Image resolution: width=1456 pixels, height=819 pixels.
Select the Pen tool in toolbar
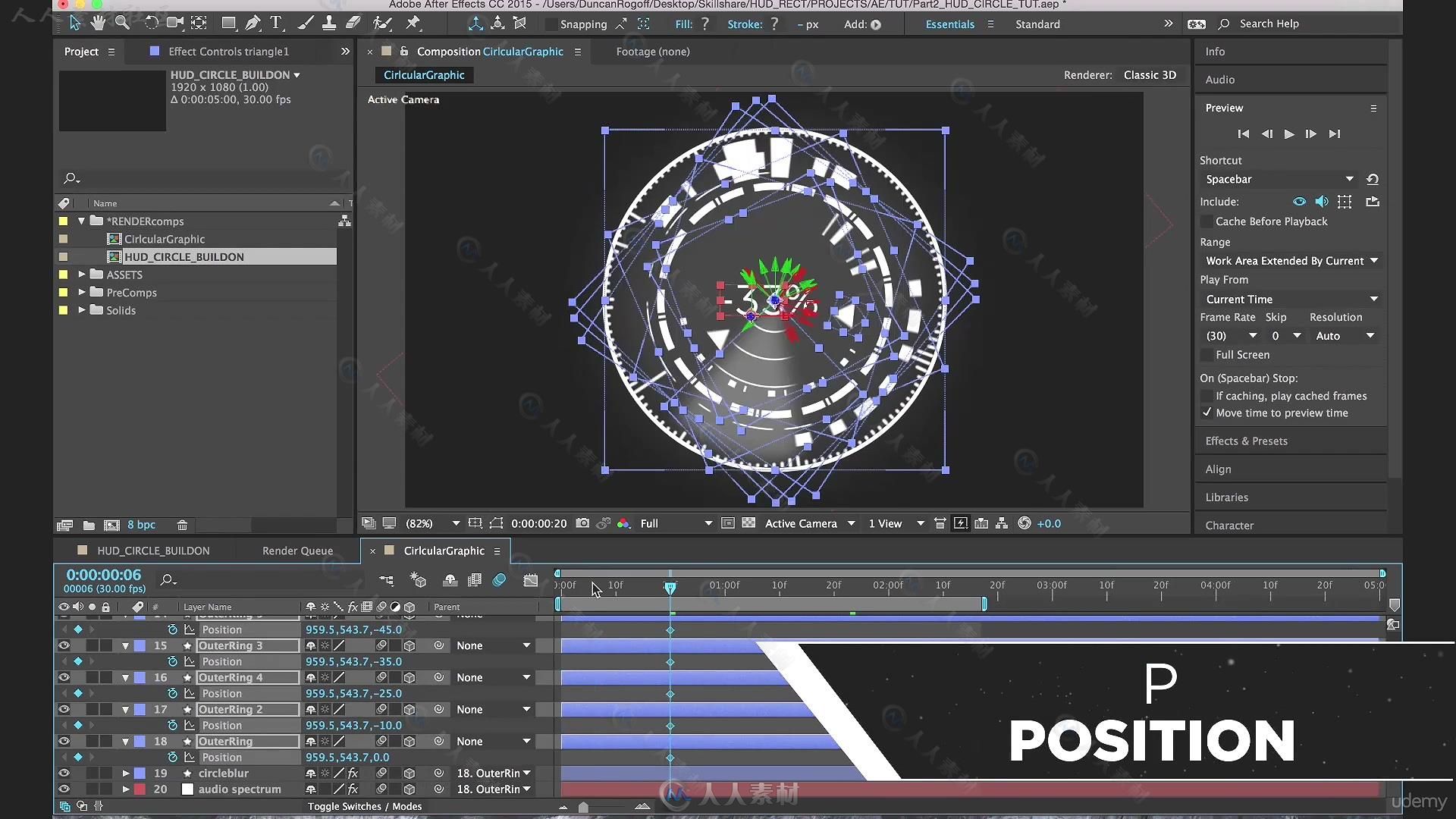pyautogui.click(x=252, y=23)
